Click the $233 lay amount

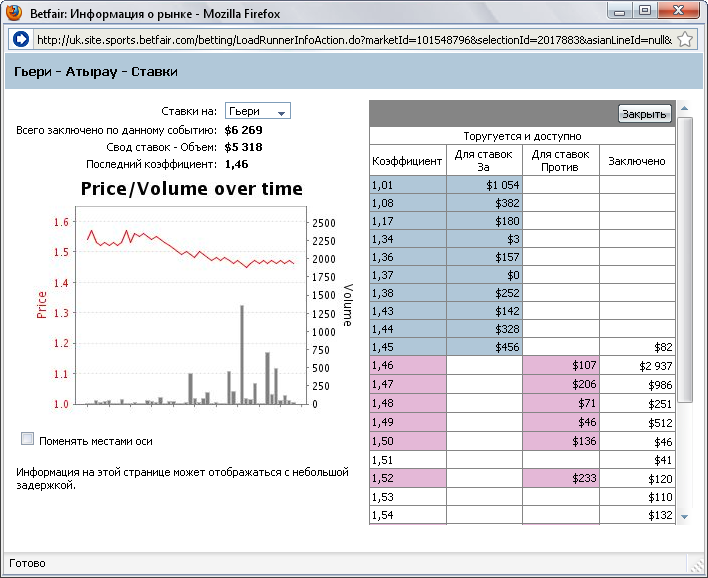pyautogui.click(x=584, y=478)
